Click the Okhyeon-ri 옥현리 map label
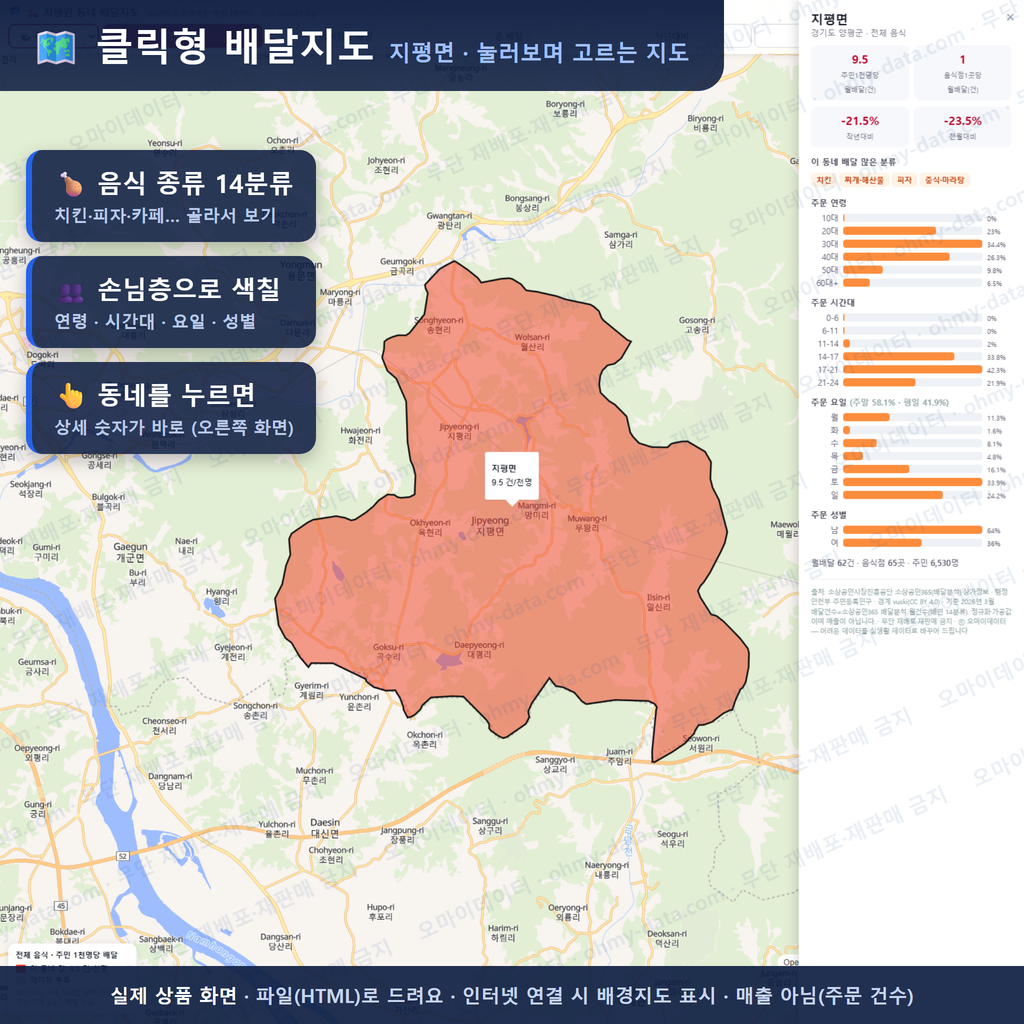Image resolution: width=1024 pixels, height=1024 pixels. coord(430,528)
